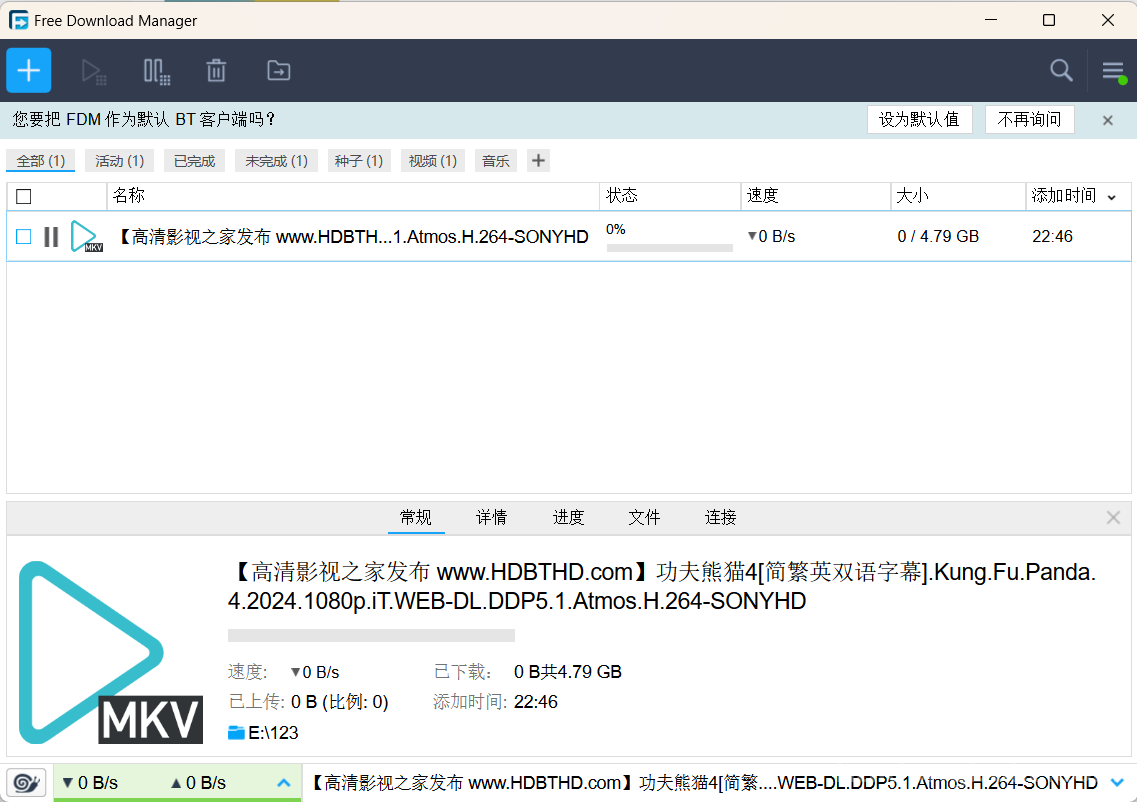Close the details panel with the X

click(x=1113, y=517)
